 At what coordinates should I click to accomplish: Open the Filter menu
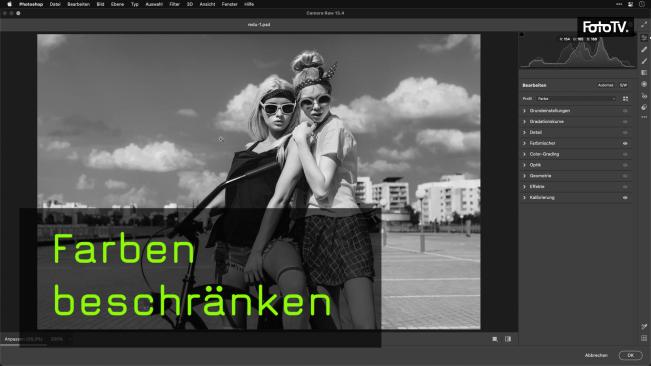[174, 4]
